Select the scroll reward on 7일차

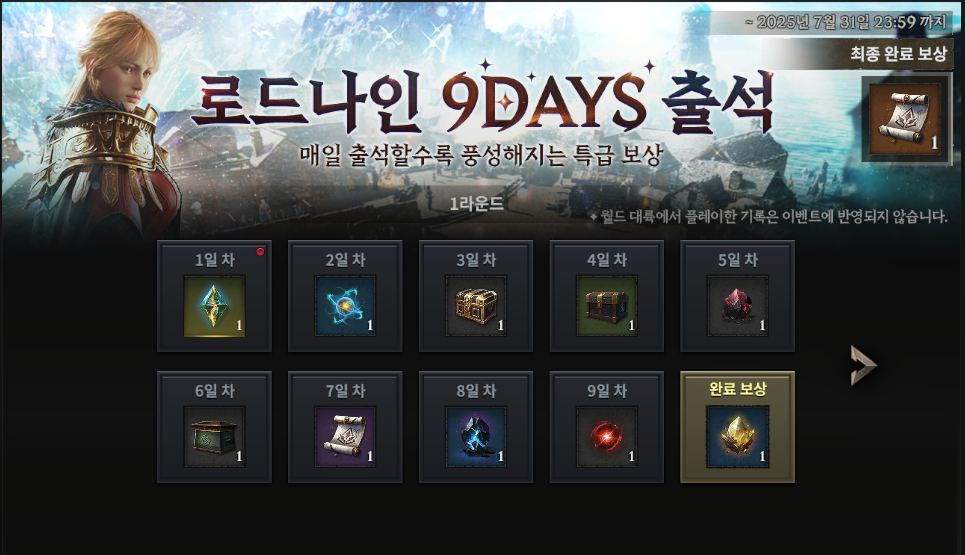click(345, 436)
